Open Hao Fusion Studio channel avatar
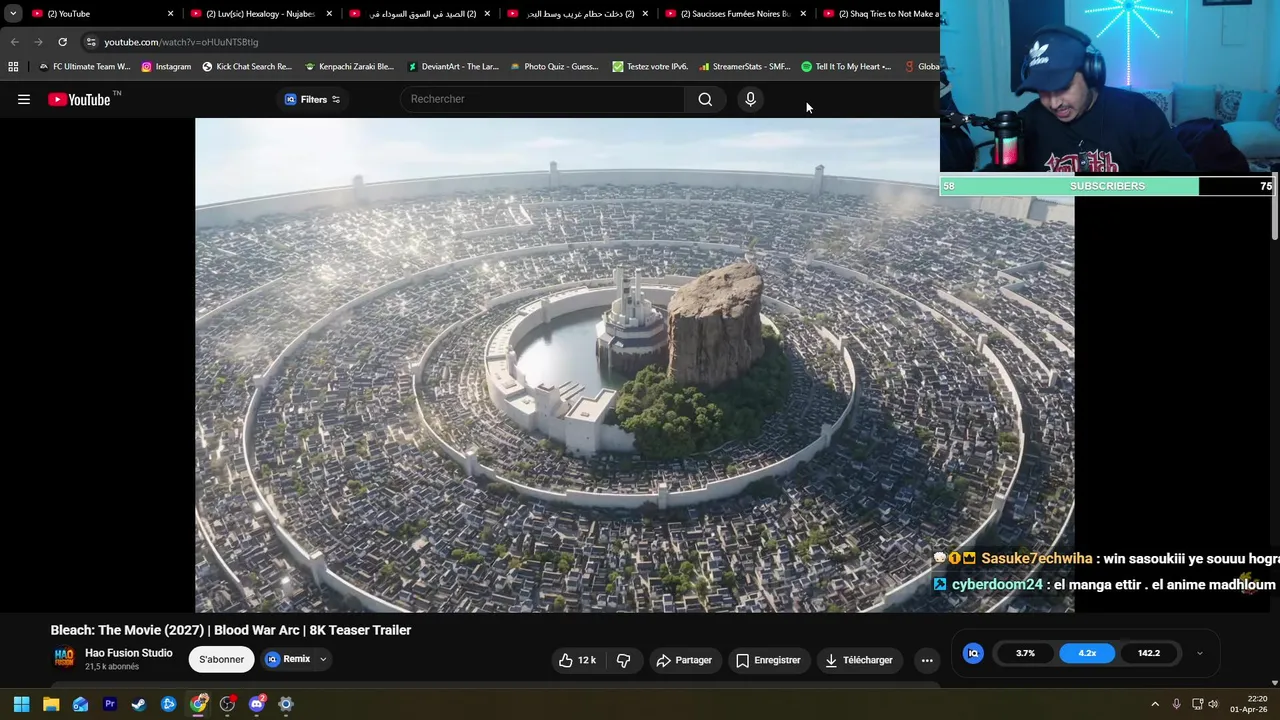The width and height of the screenshot is (1280, 720). pos(64,657)
